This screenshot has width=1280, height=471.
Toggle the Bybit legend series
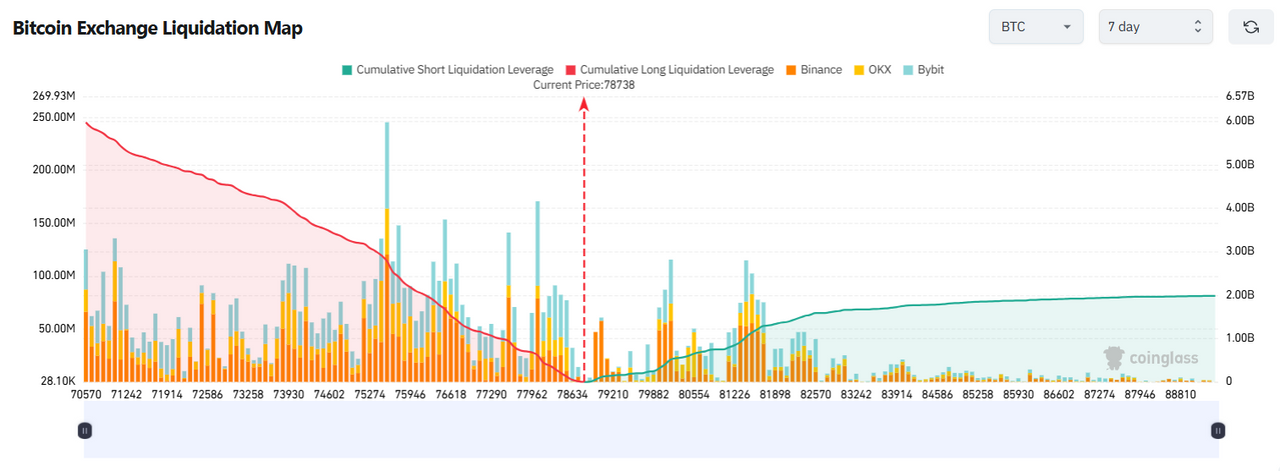tap(923, 70)
